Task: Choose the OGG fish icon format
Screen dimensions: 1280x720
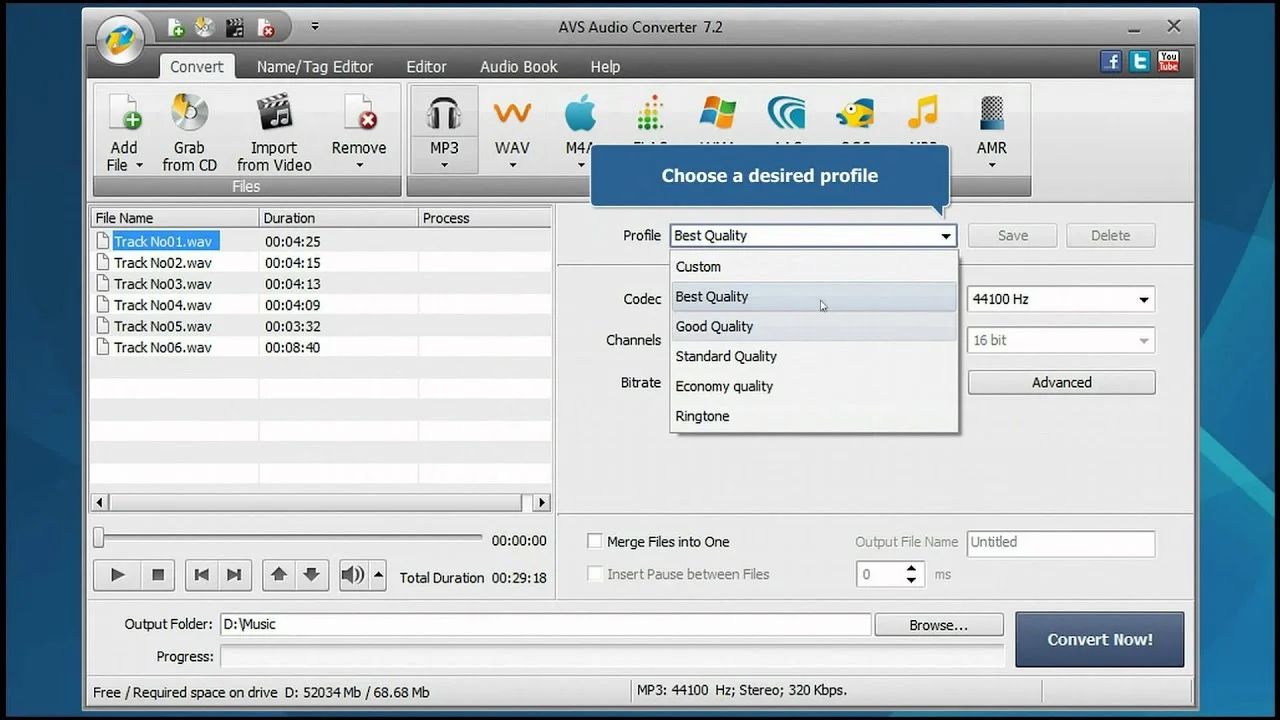Action: [x=855, y=115]
